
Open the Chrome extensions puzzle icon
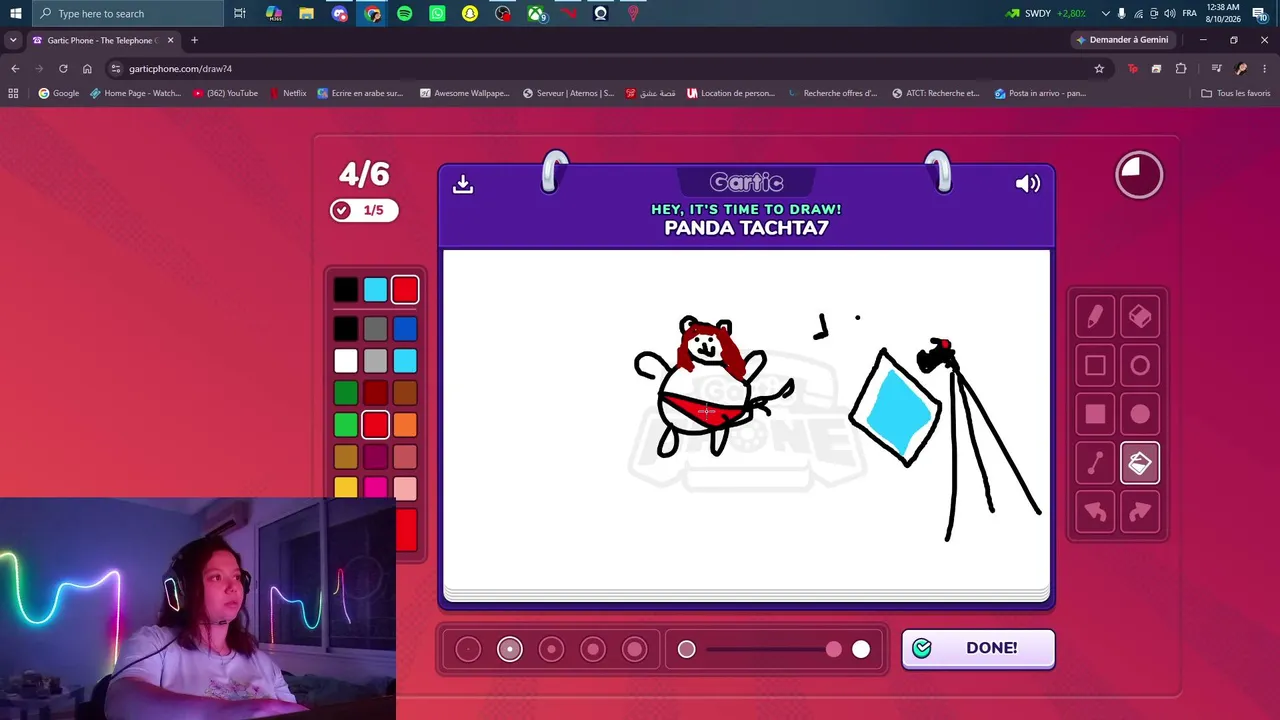[1181, 69]
